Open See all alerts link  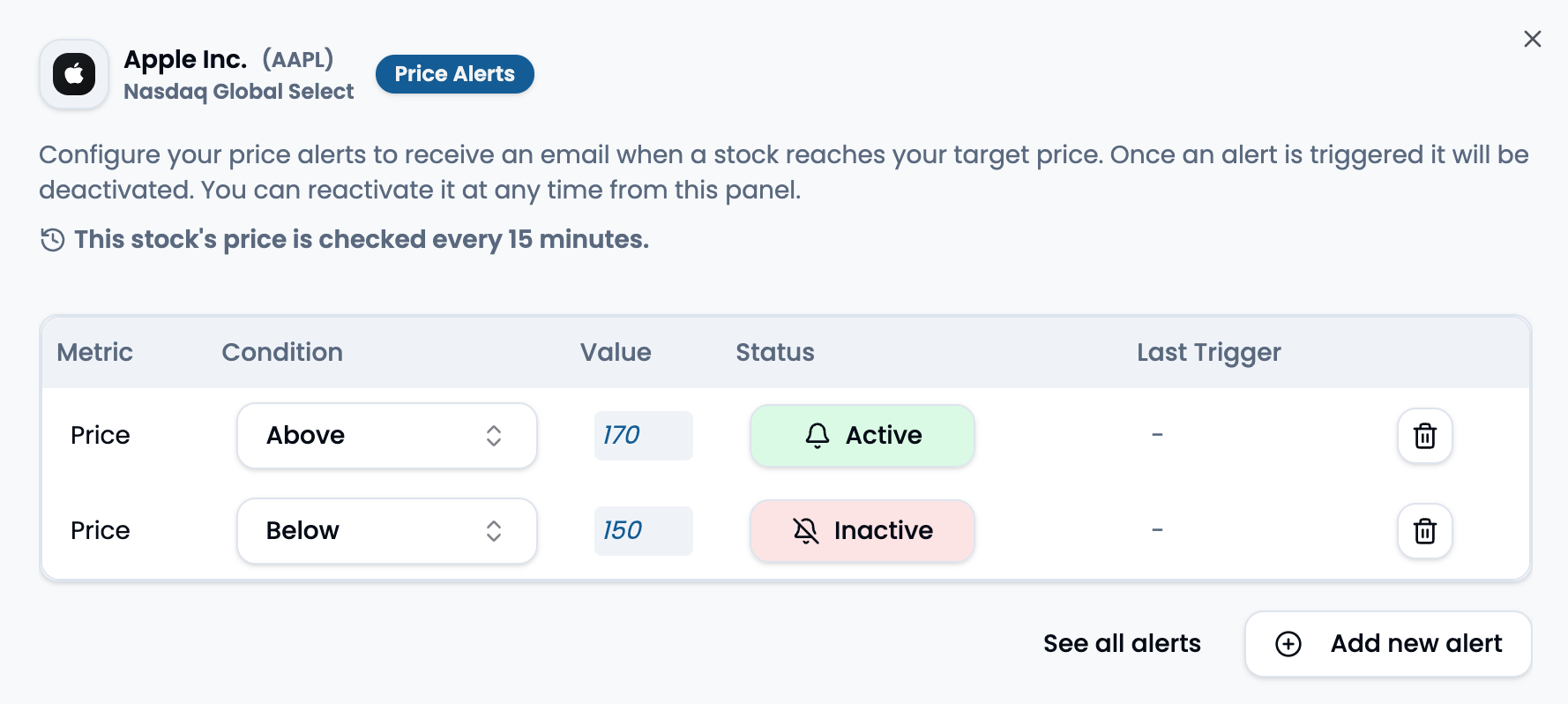coord(1122,644)
